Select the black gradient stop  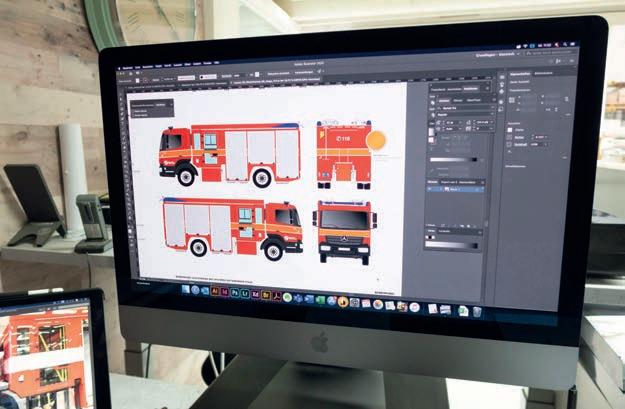[474, 159]
